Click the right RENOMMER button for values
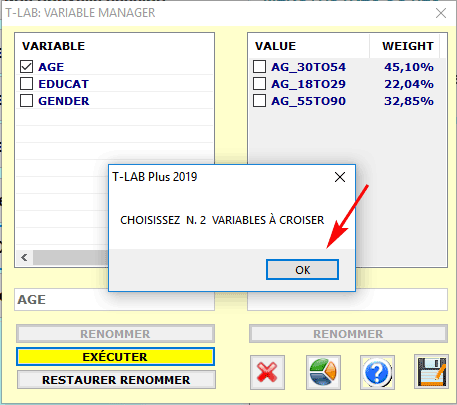 (x=348, y=334)
